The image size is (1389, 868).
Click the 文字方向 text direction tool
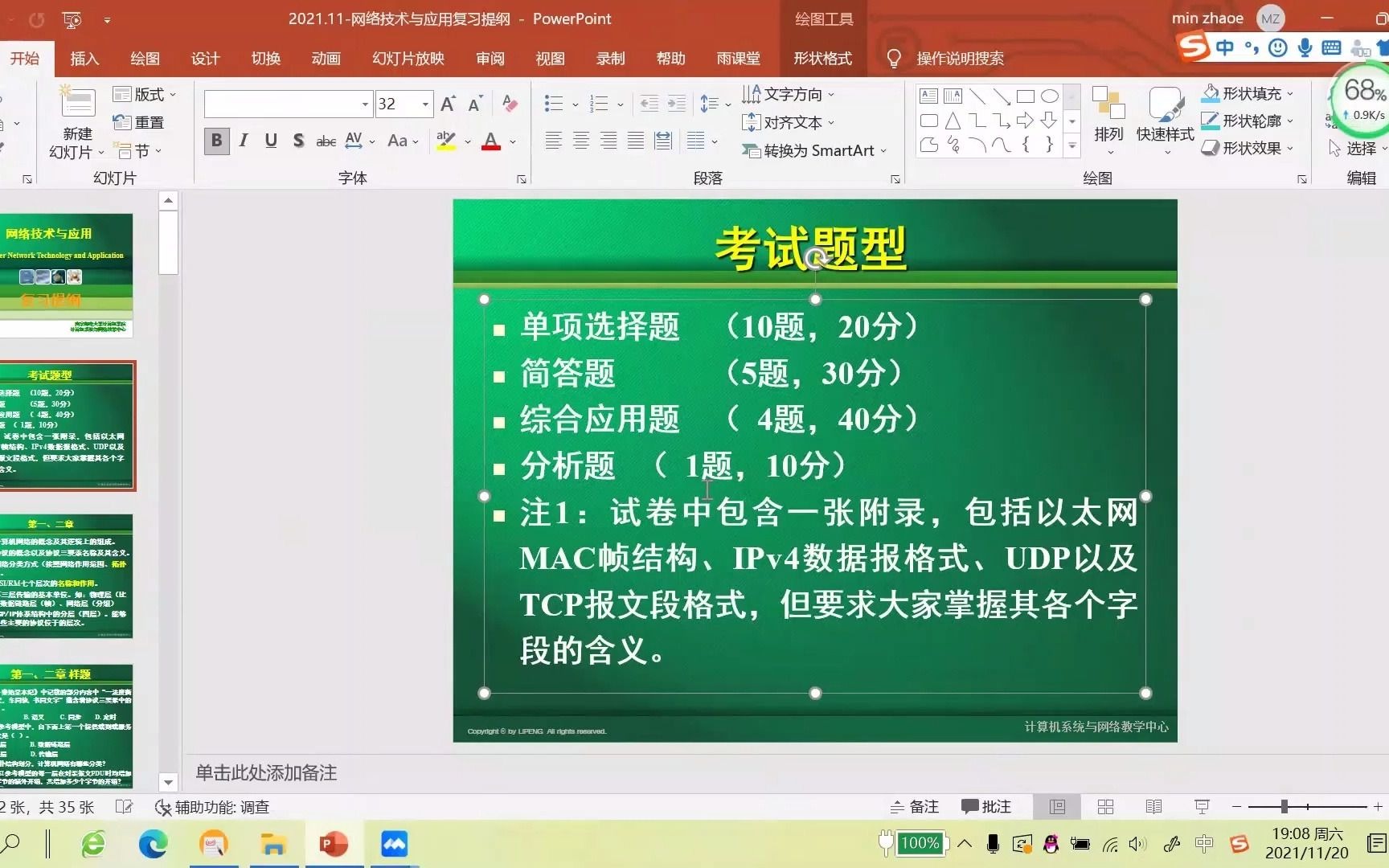(789, 94)
